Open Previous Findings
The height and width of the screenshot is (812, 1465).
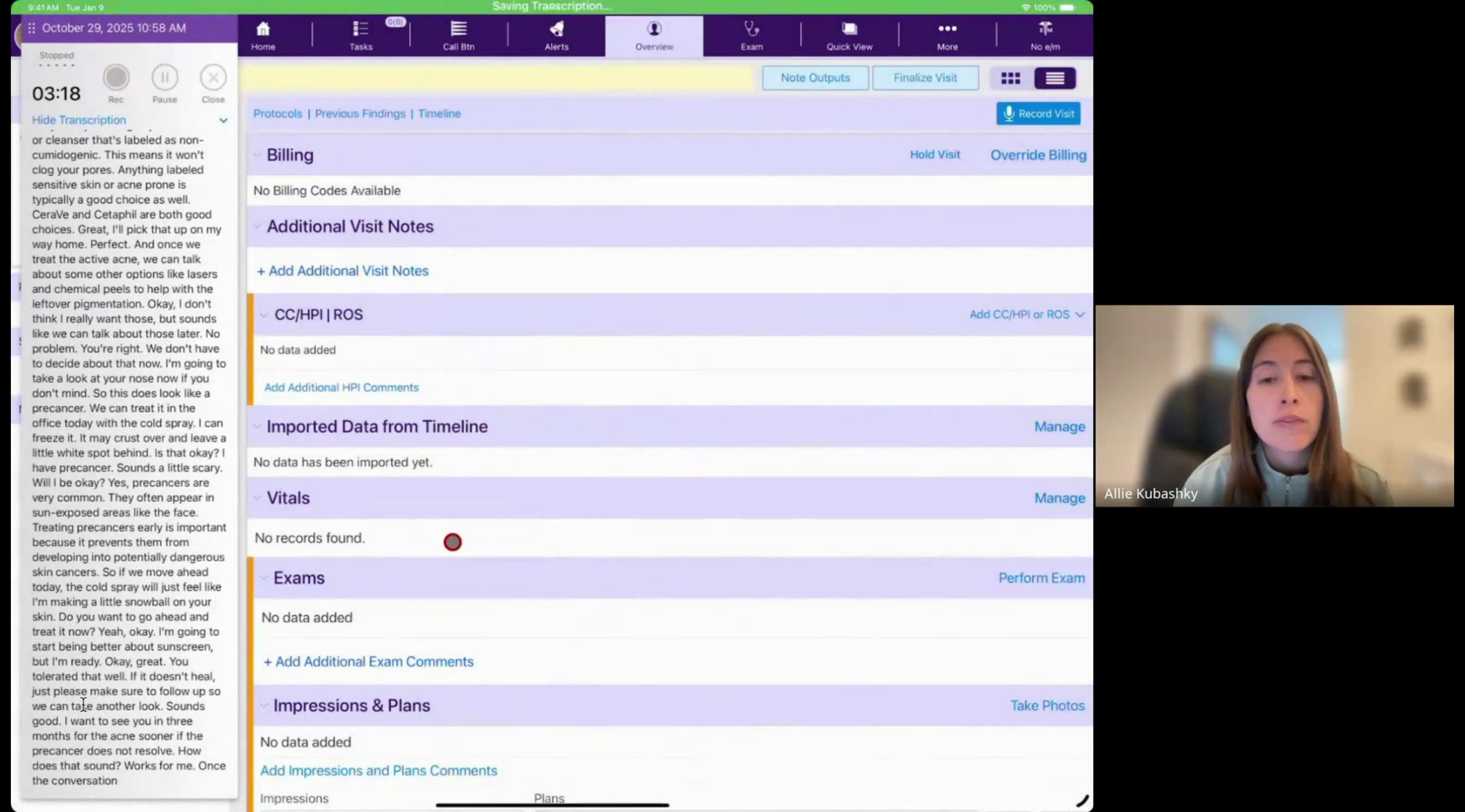[360, 114]
